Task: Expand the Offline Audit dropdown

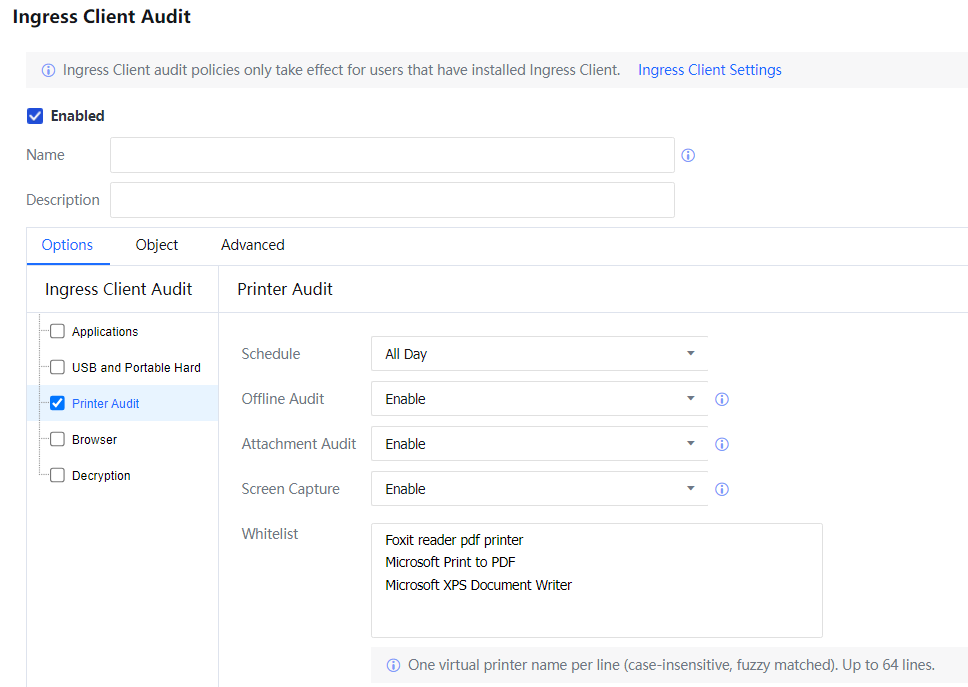Action: (538, 399)
